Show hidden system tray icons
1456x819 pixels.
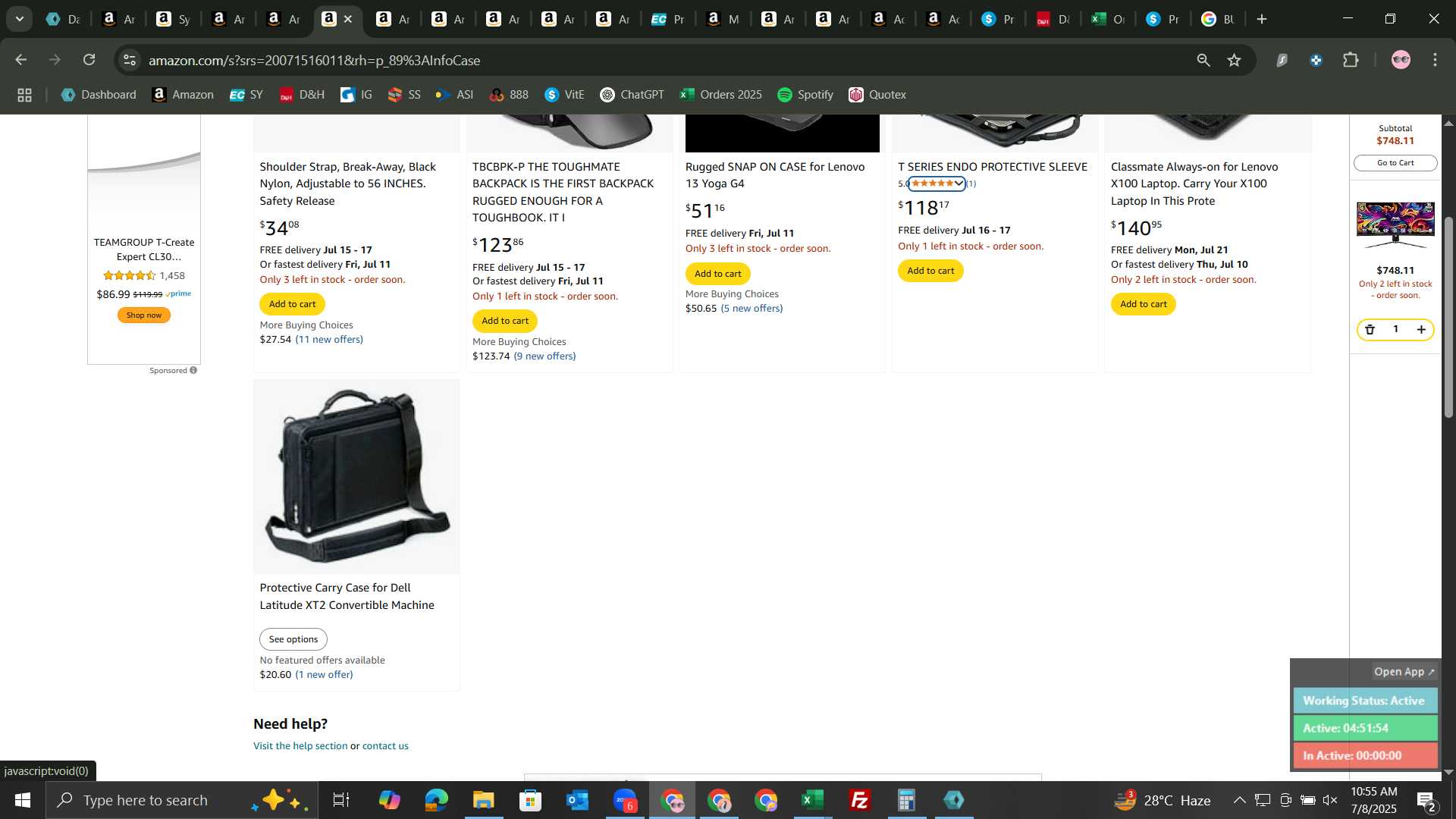pos(1239,800)
